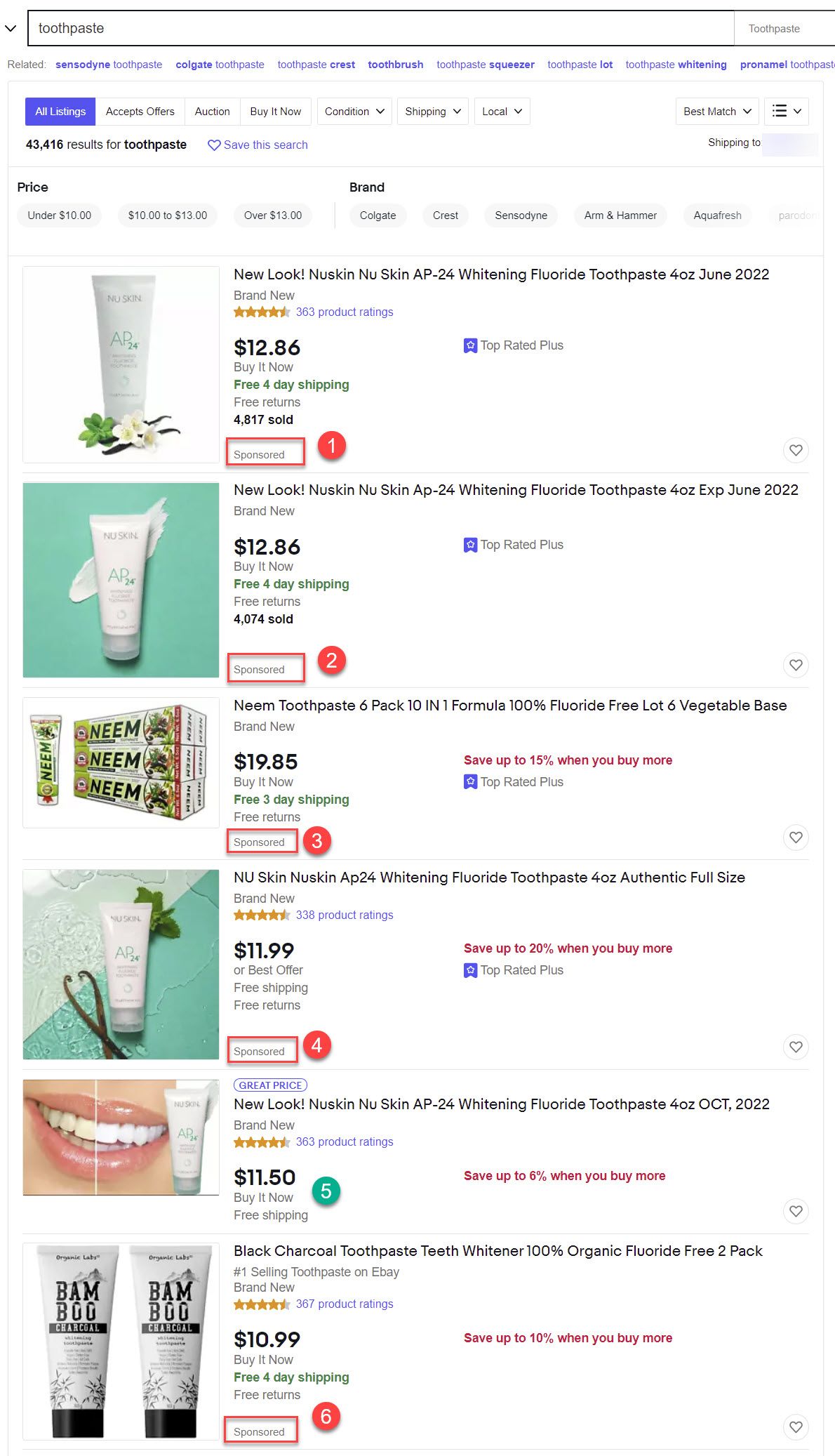
Task: Open the Bamboo Charcoal toothpaste thumbnail
Action: coord(121,1342)
